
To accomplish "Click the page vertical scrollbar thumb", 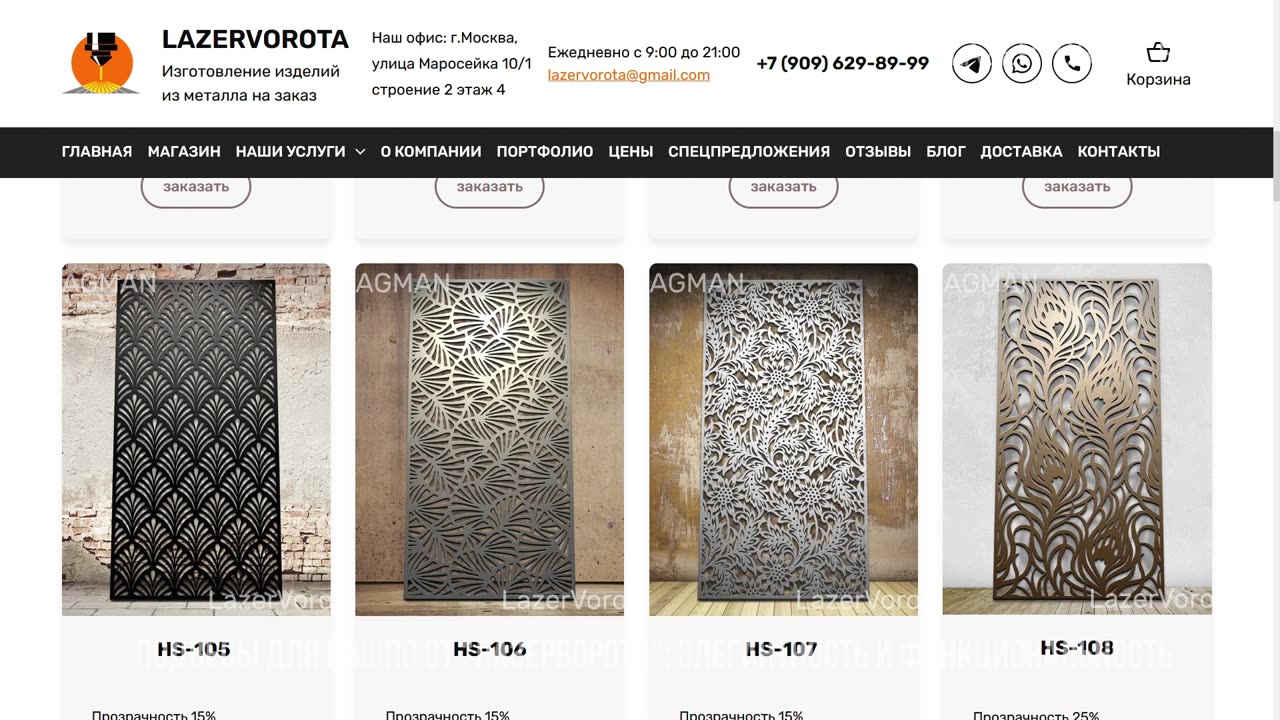I will (x=1275, y=165).
